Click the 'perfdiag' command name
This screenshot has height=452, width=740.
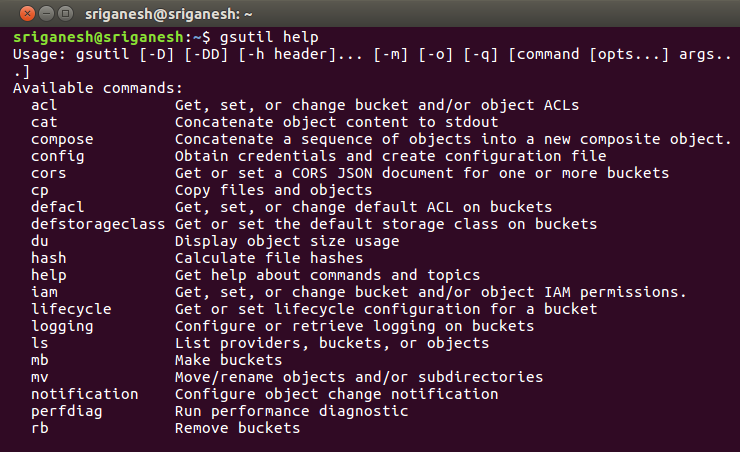coord(67,411)
